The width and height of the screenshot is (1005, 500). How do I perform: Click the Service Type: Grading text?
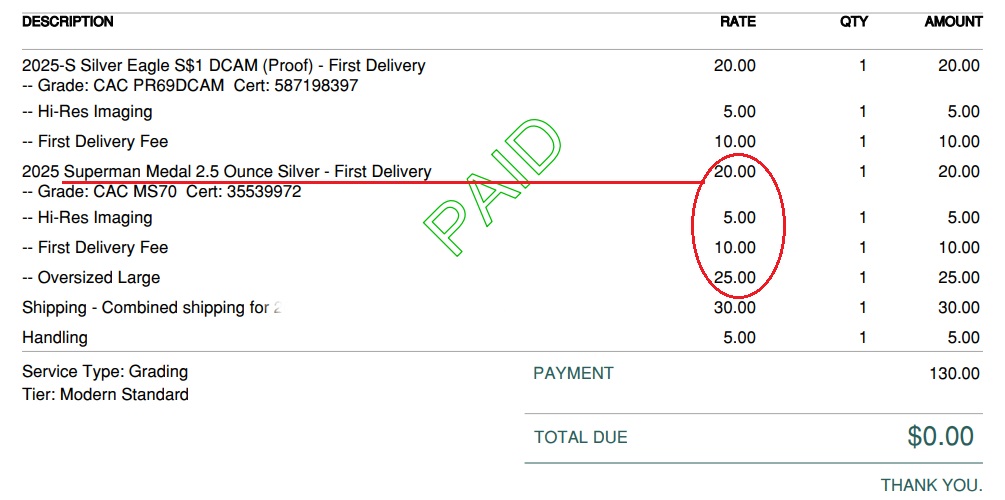[x=105, y=372]
